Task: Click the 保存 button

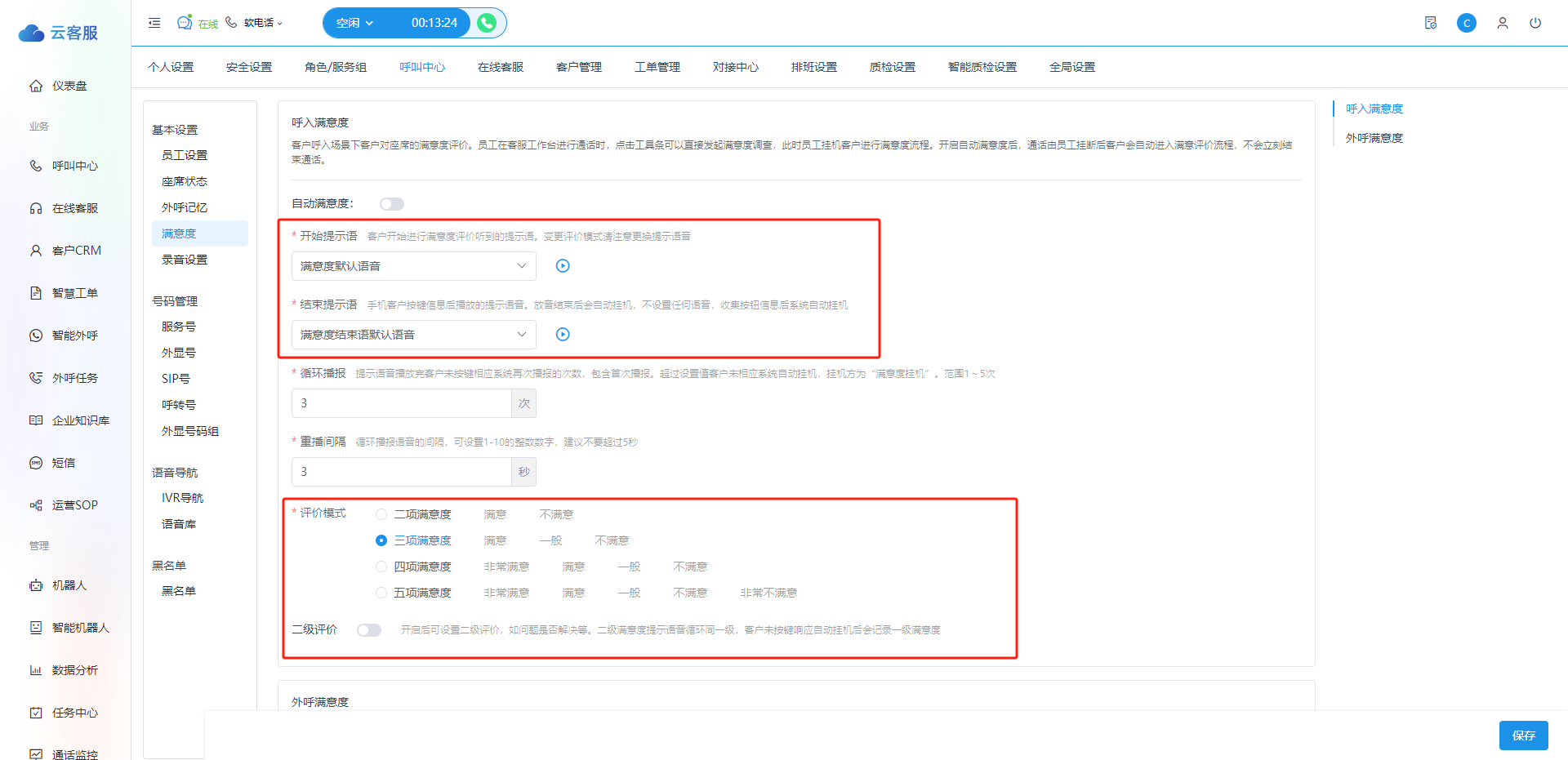Action: (x=1524, y=736)
